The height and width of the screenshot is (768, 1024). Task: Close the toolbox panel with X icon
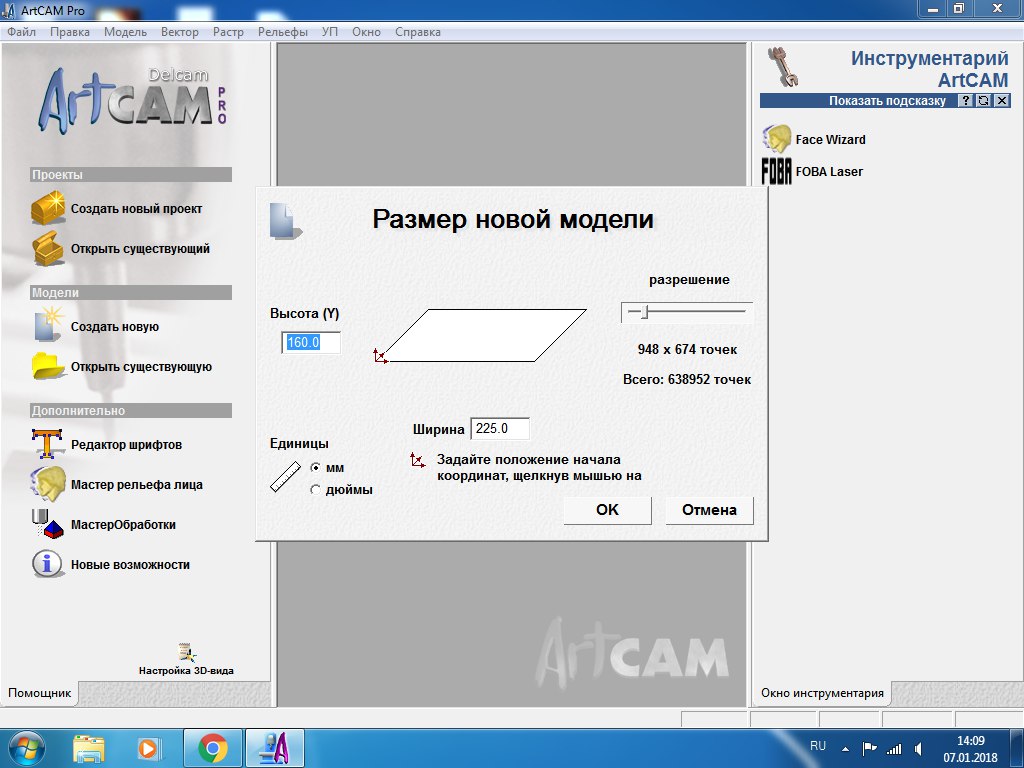[x=1002, y=101]
